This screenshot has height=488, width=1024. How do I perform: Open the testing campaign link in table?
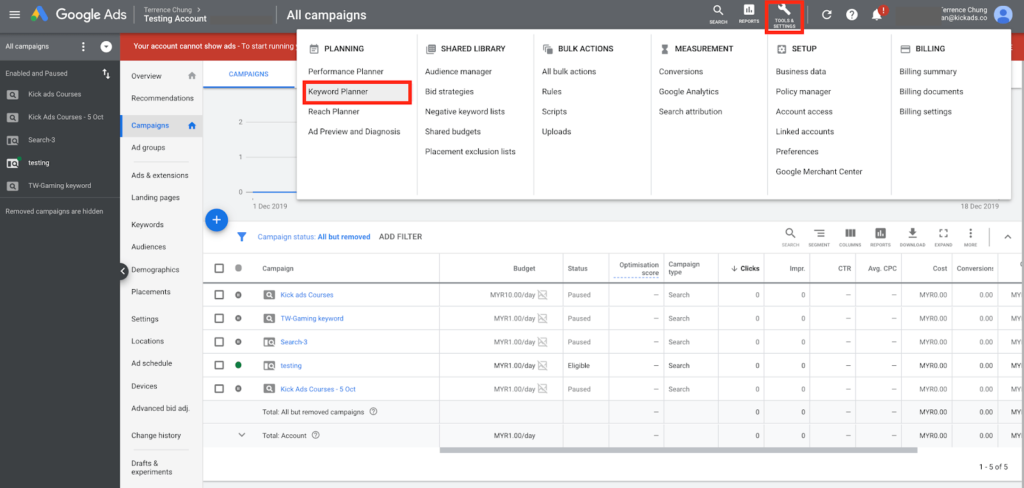(291, 366)
